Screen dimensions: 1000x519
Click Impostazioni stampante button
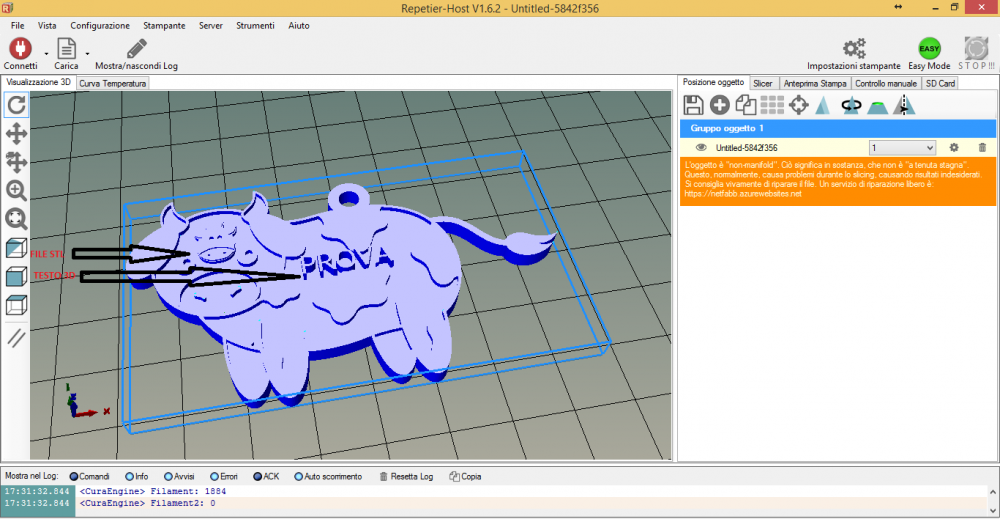point(853,54)
